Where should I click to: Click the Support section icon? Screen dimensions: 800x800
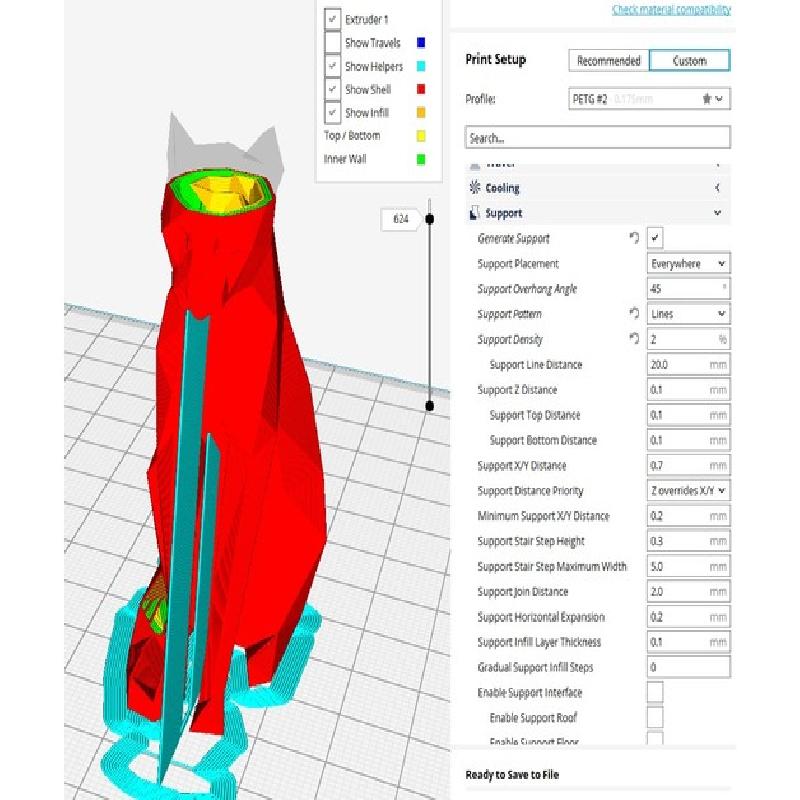[474, 213]
